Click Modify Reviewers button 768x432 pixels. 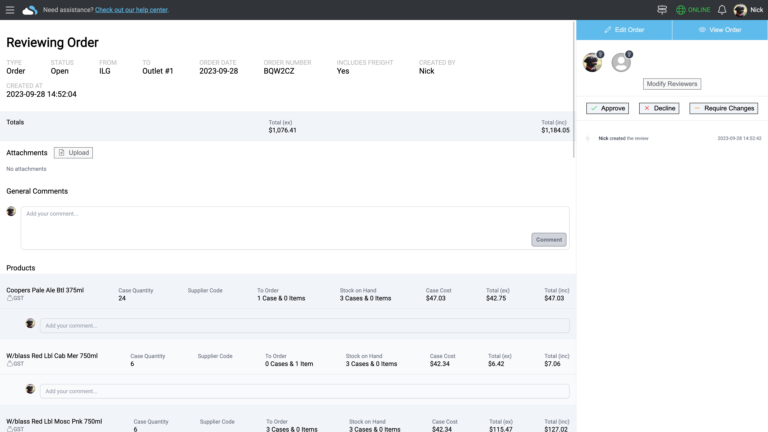[x=671, y=84]
